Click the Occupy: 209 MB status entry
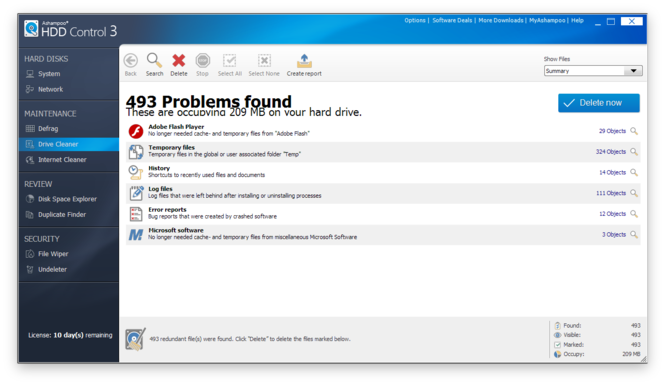 tap(597, 354)
